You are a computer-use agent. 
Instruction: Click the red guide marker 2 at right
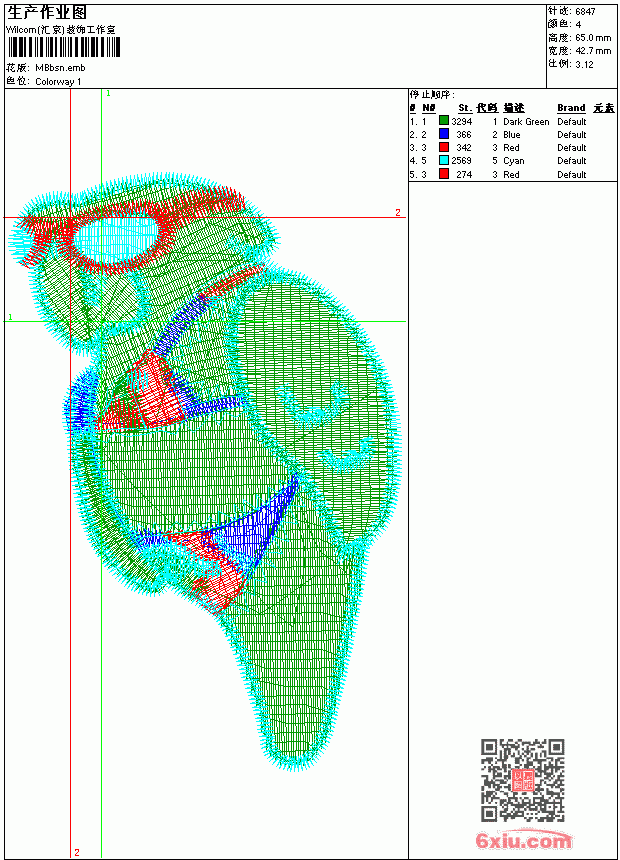(398, 212)
